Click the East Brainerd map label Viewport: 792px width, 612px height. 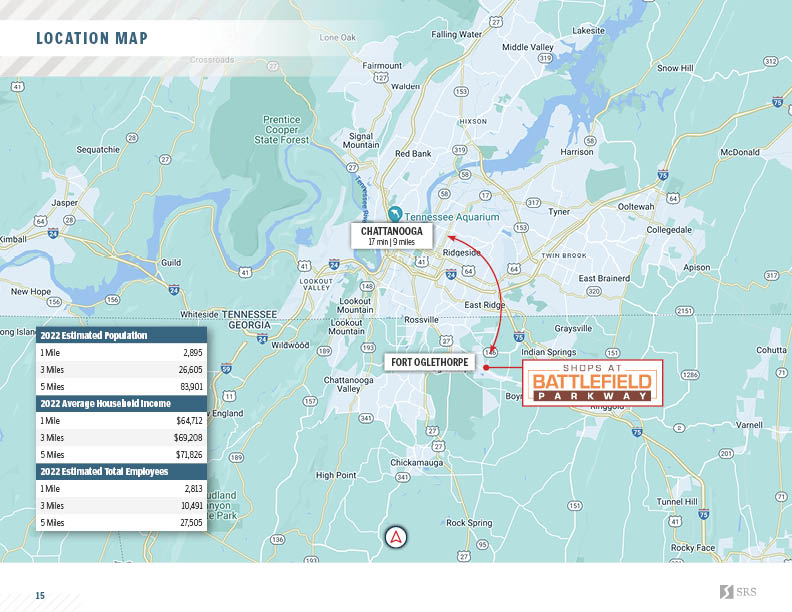604,278
